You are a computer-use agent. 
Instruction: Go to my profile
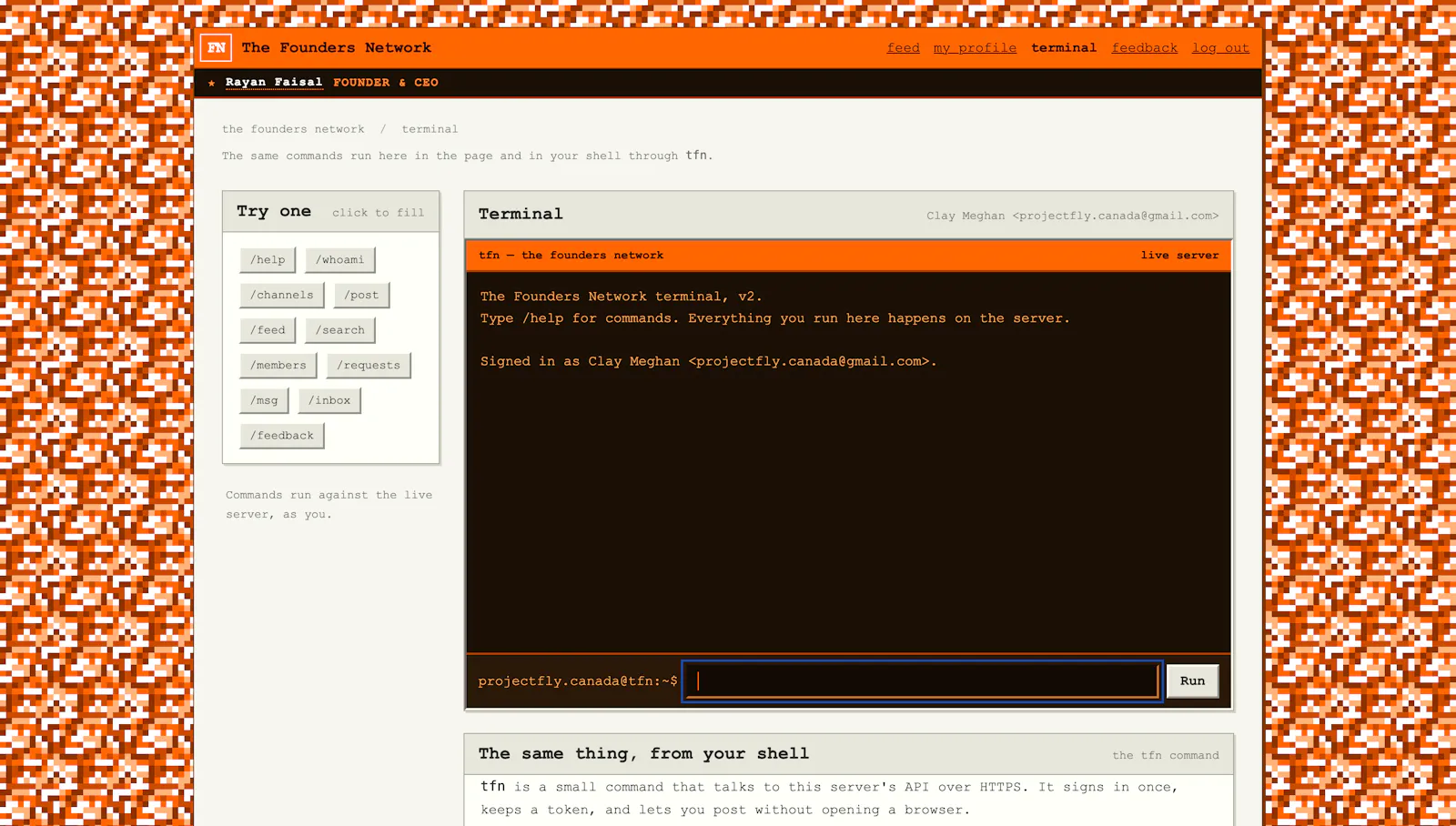click(975, 47)
